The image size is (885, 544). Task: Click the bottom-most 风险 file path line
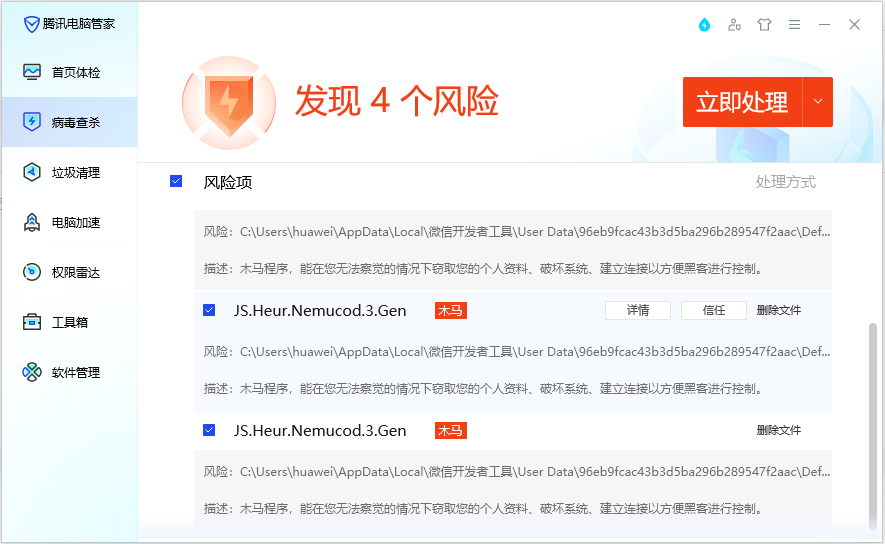pyautogui.click(x=516, y=472)
